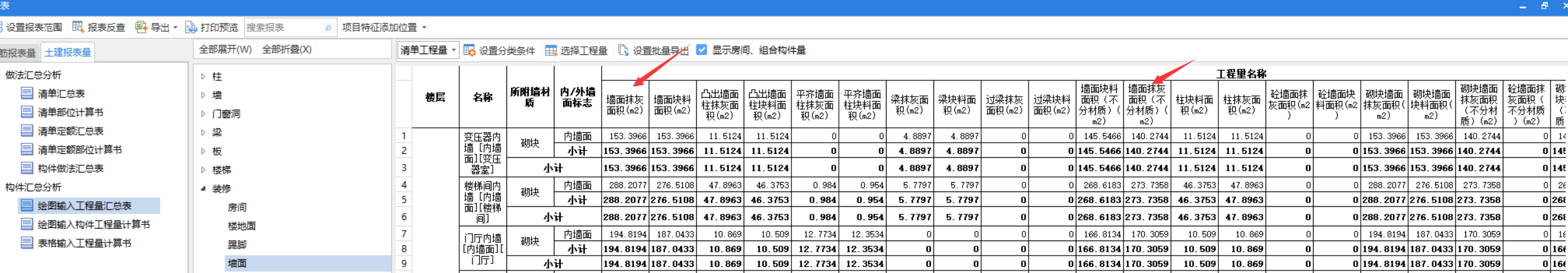
Task: Expand the 梁 tree node
Action: pyautogui.click(x=203, y=133)
